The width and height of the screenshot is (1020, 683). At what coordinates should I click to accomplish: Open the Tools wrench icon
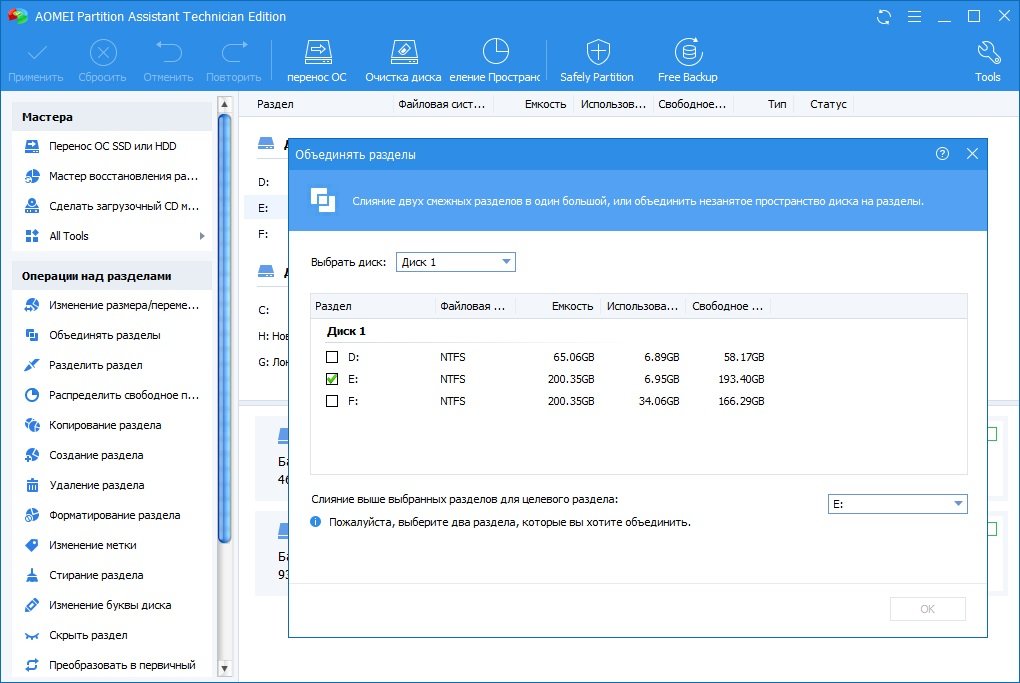987,59
